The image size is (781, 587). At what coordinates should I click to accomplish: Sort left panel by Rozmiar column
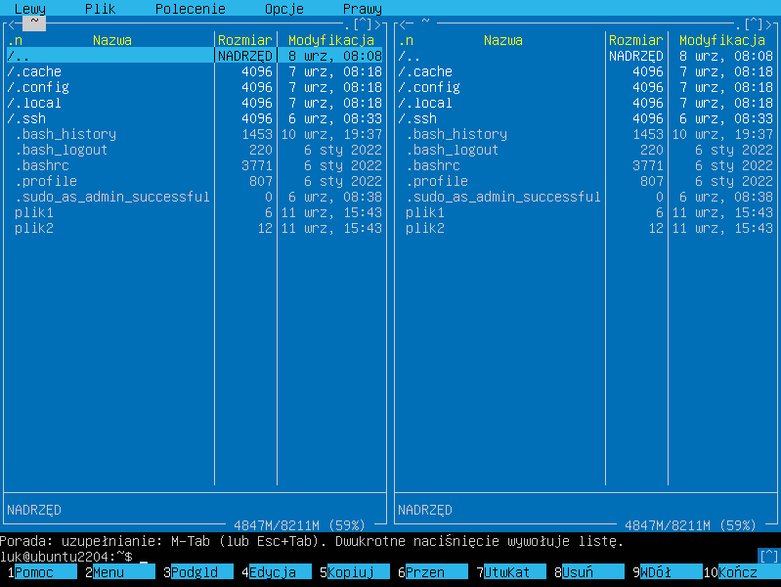pyautogui.click(x=245, y=40)
